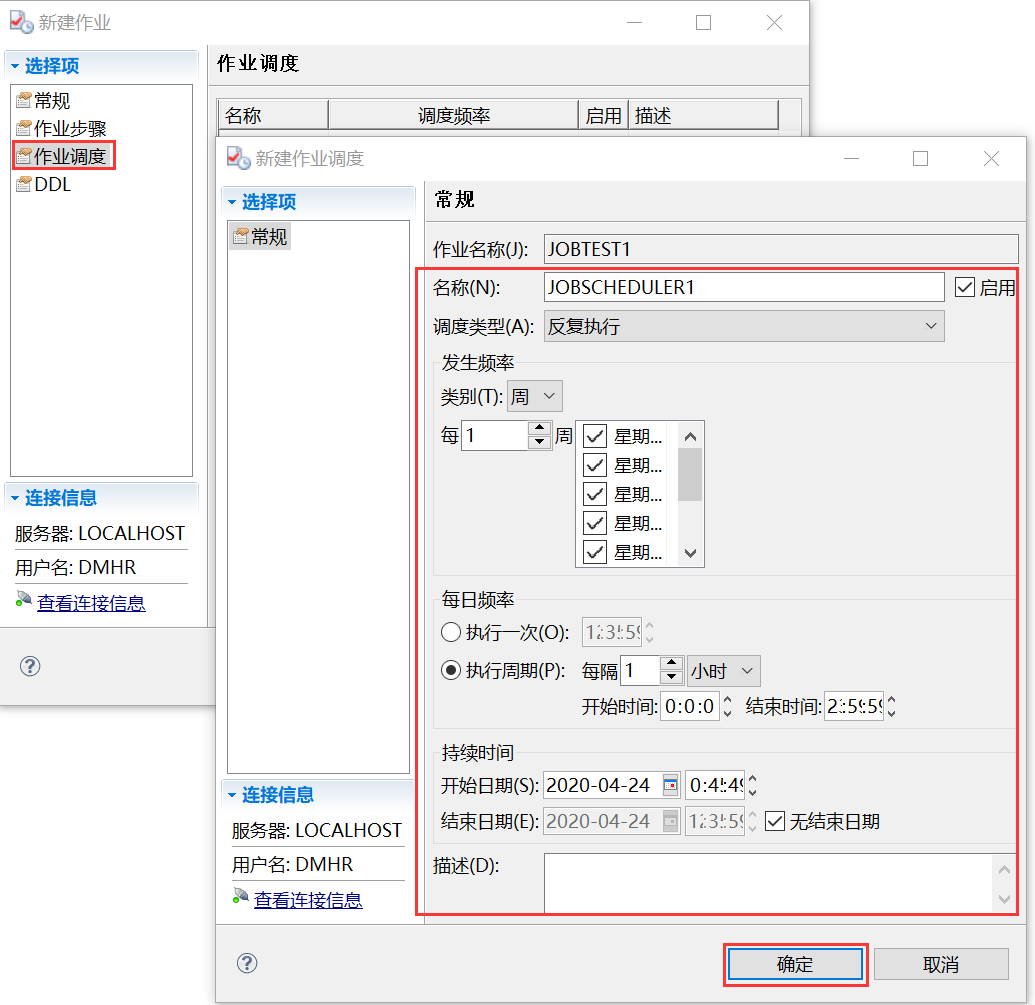Click the 描述 column header

point(703,115)
